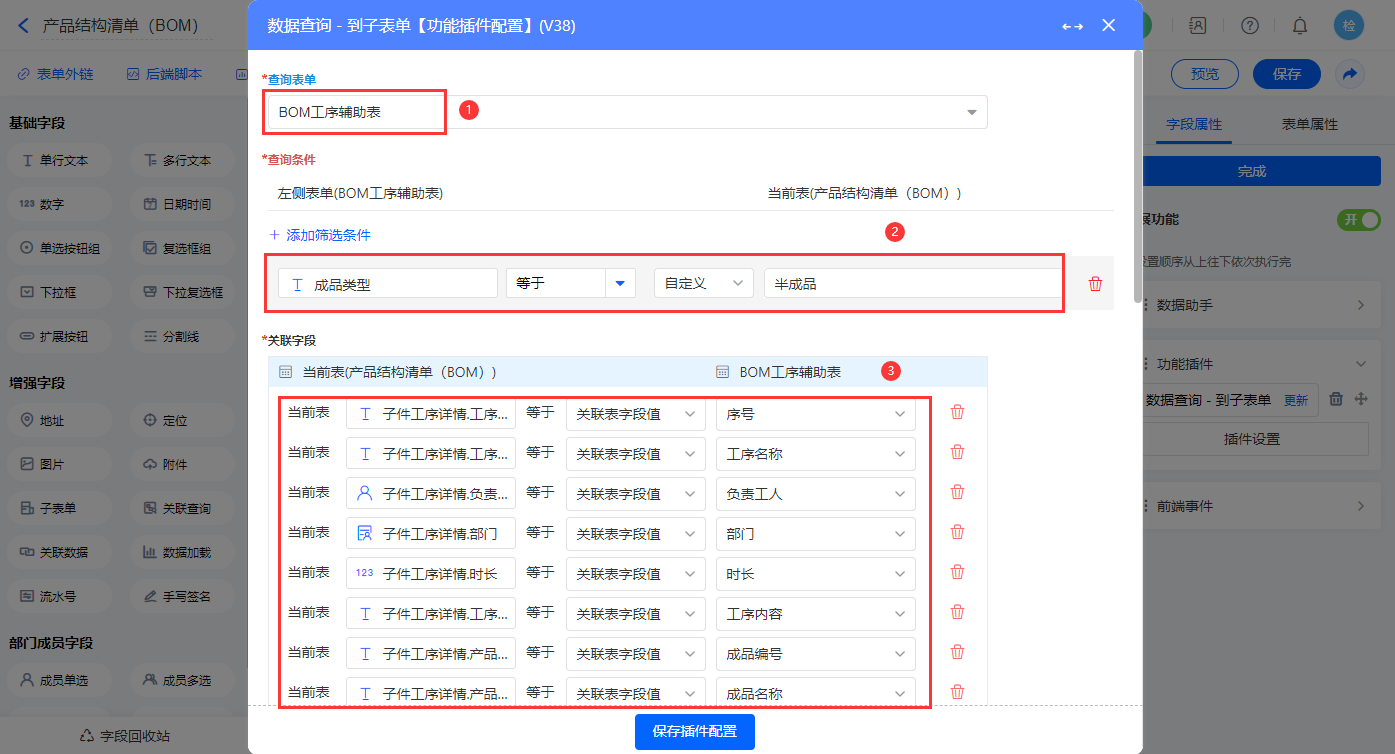Viewport: 1395px width, 754px height.
Task: Delete the 成品类型 filter condition row
Action: coord(1095,284)
